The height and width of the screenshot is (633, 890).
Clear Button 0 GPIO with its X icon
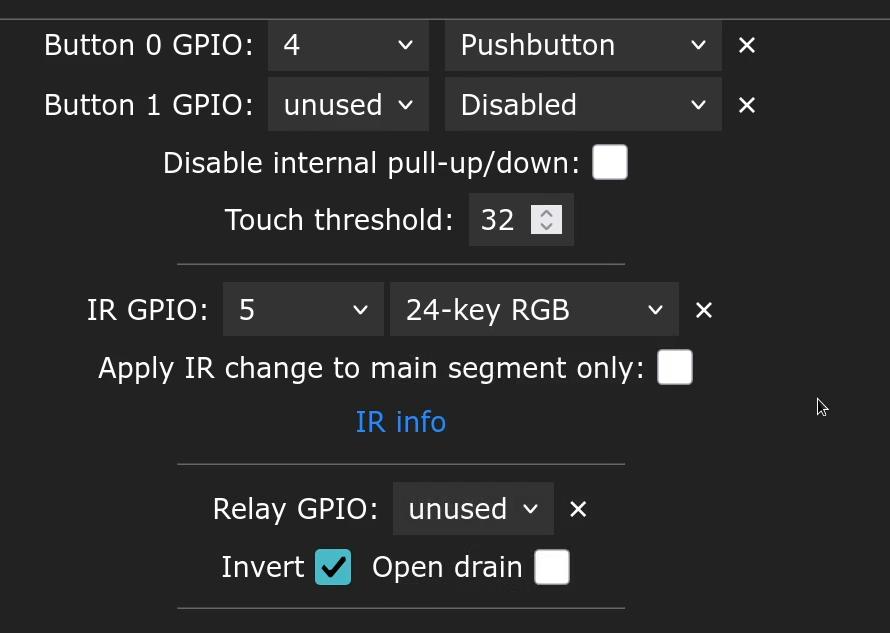pos(746,45)
